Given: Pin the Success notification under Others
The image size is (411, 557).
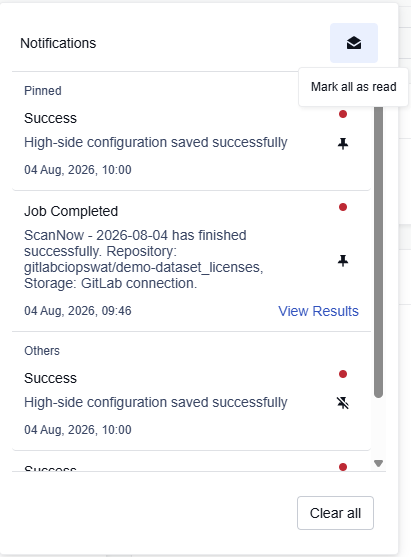Looking at the screenshot, I should coord(343,403).
